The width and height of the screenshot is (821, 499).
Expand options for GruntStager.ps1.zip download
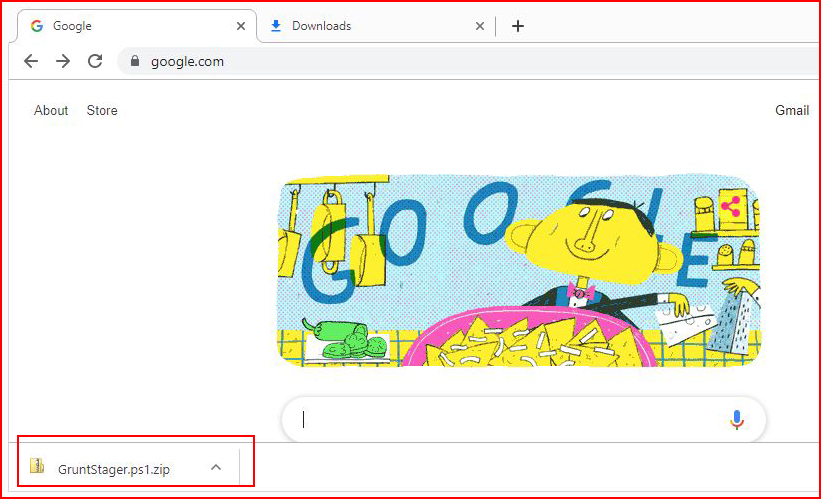pyautogui.click(x=216, y=467)
